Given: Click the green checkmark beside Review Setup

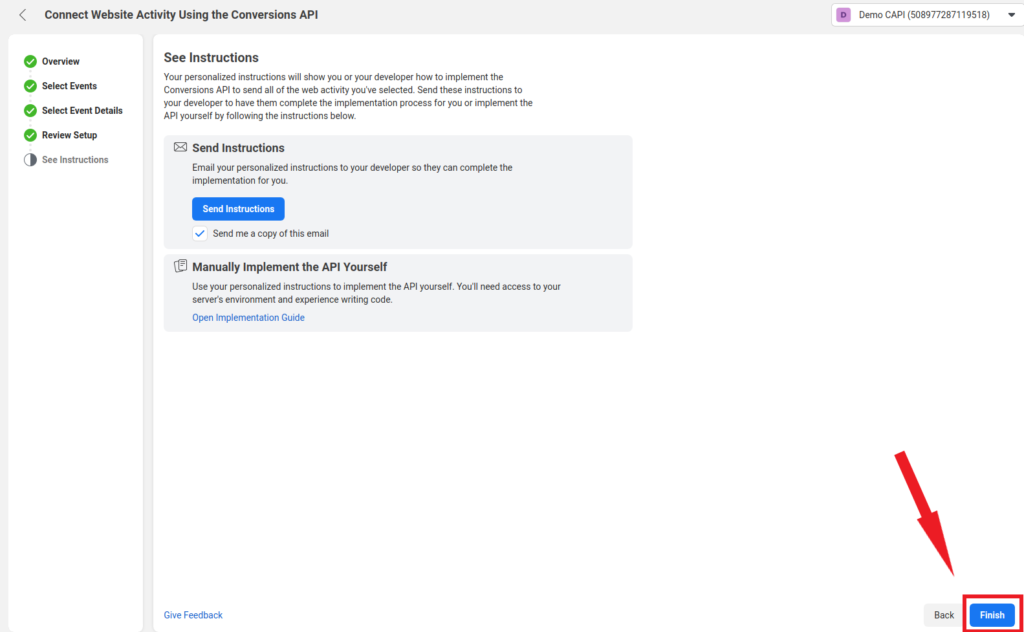Looking at the screenshot, I should [30, 135].
